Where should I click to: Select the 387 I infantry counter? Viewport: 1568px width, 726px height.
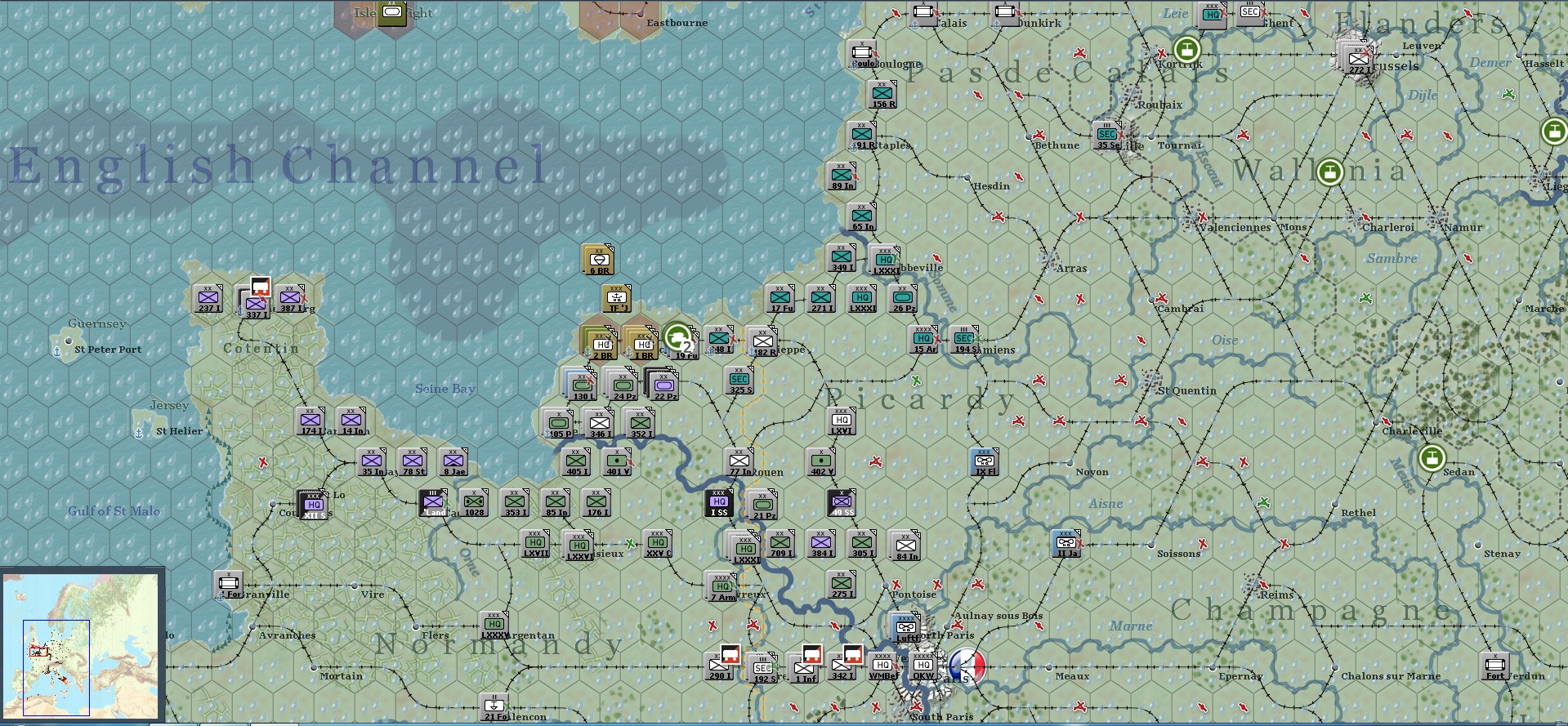[x=290, y=298]
